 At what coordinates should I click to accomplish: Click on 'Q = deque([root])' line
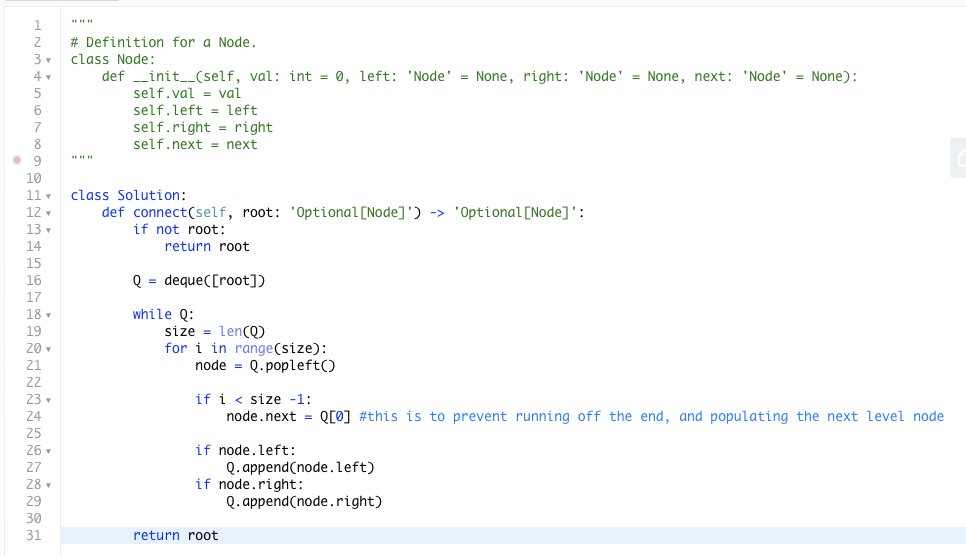tap(199, 280)
